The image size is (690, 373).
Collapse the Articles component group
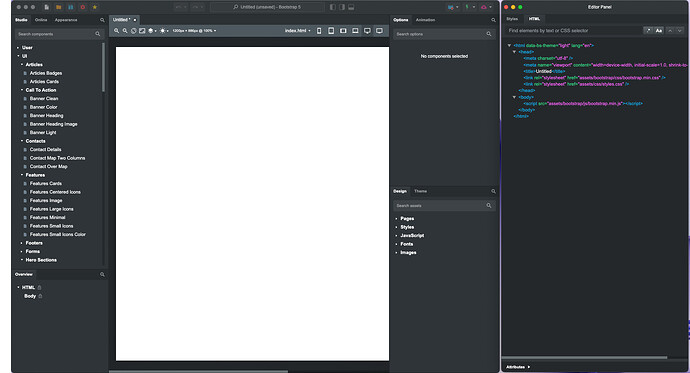point(22,65)
